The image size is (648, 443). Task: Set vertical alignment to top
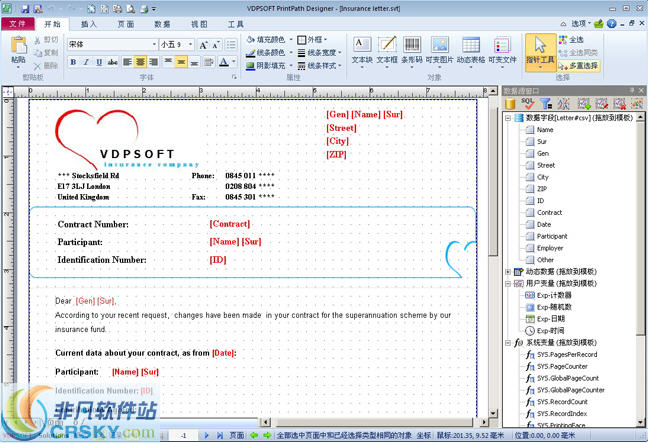[168, 62]
